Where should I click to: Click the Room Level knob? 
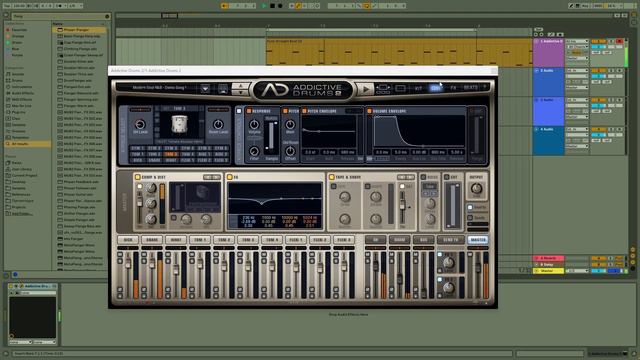point(218,124)
